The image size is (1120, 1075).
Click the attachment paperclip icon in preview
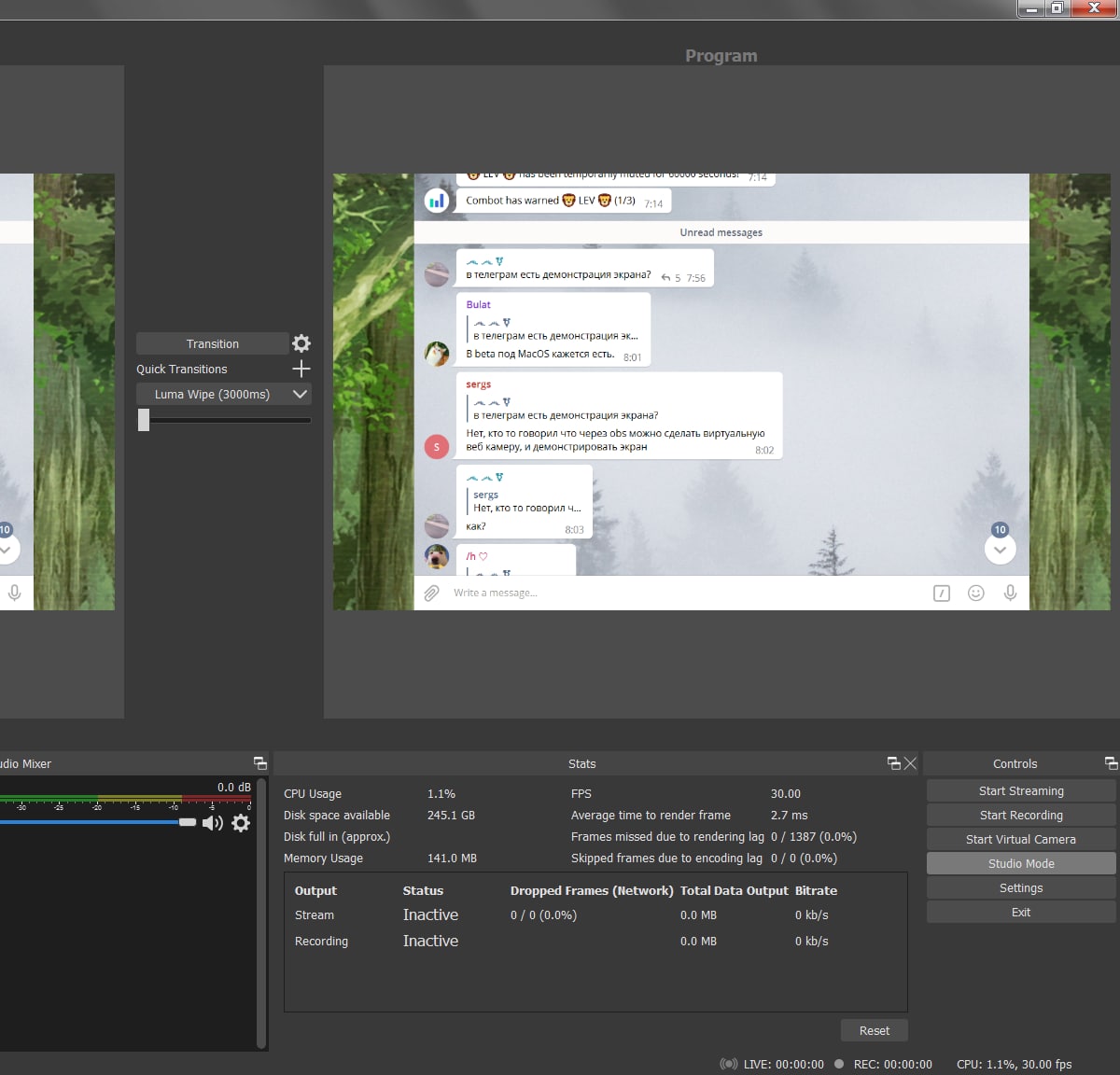click(x=431, y=593)
